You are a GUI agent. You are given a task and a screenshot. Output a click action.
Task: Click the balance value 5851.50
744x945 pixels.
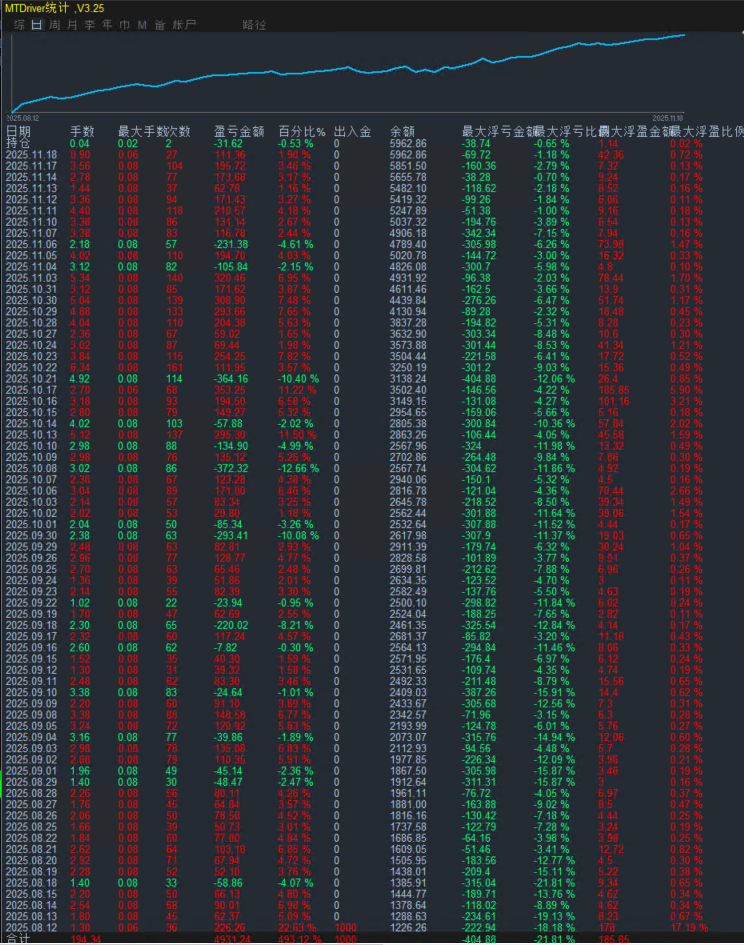(x=408, y=166)
